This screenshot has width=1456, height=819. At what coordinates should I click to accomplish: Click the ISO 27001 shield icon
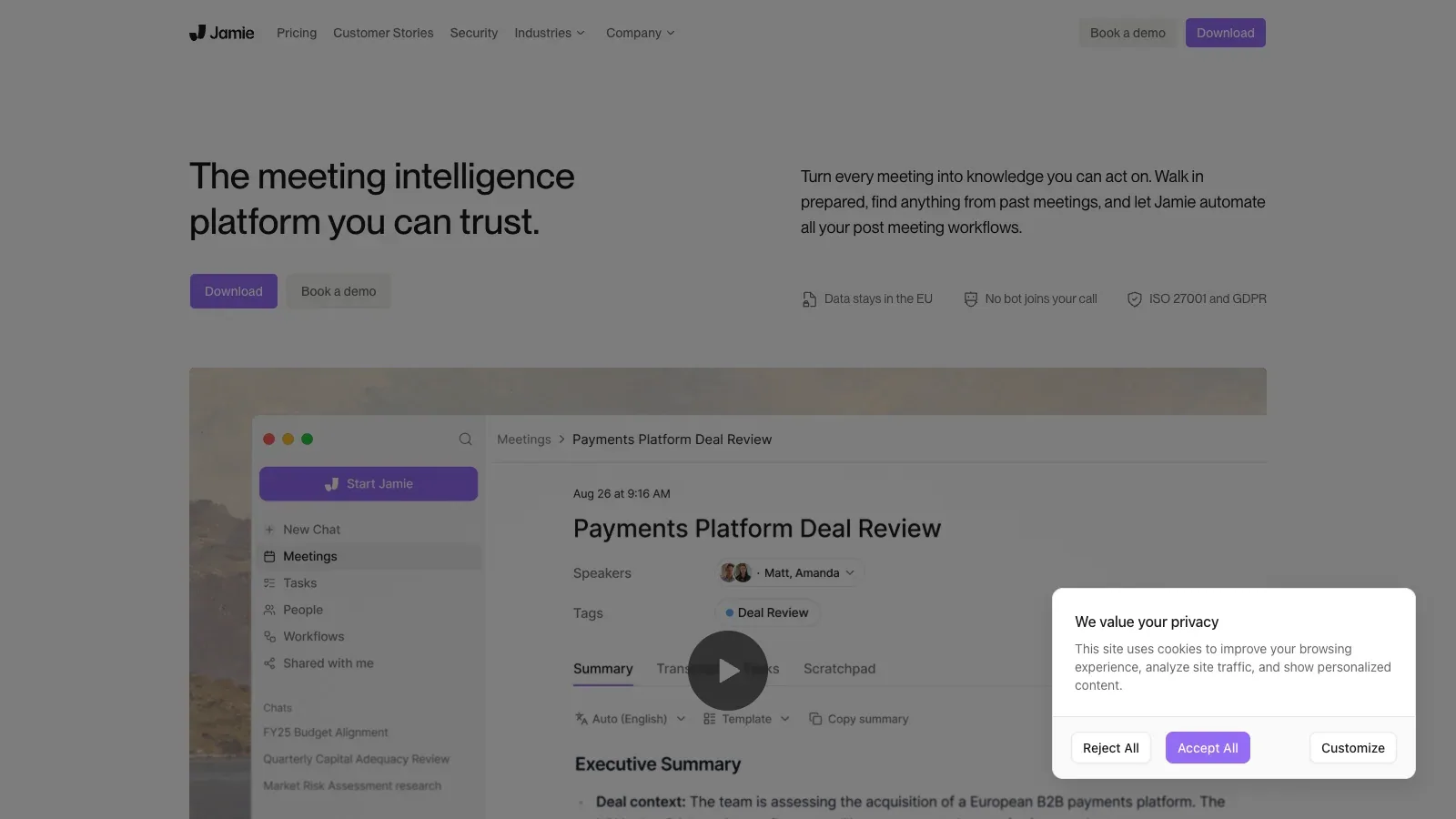1135,299
